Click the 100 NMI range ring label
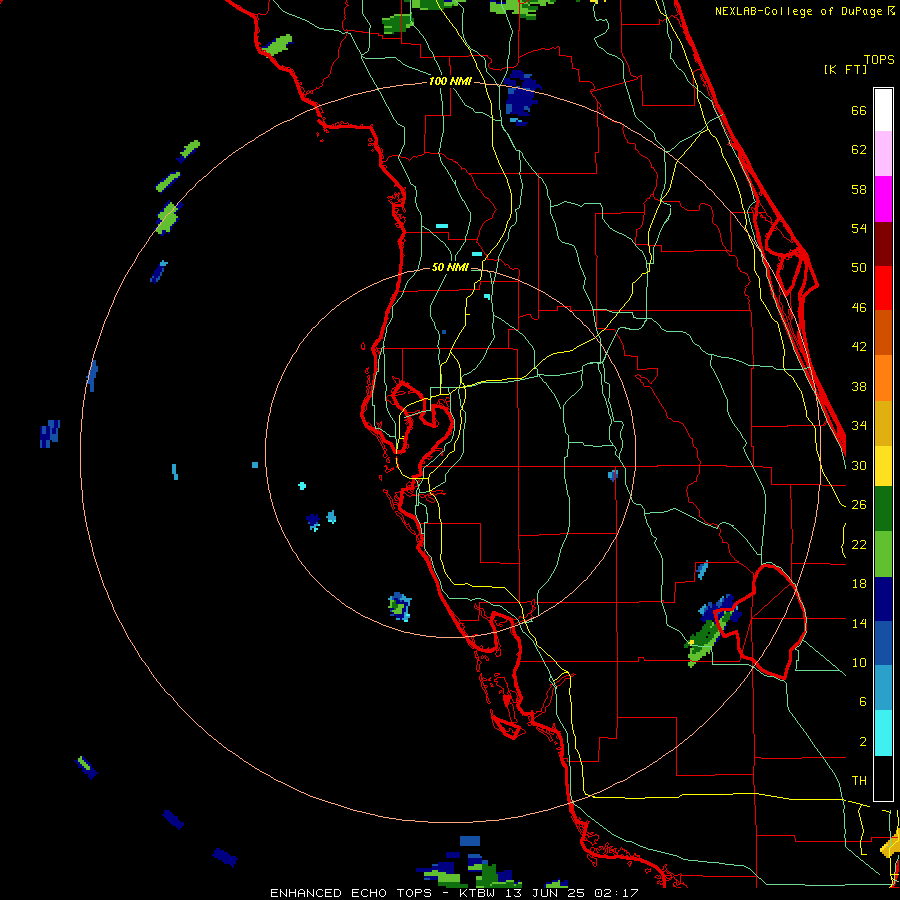This screenshot has height=900, width=900. 450,81
